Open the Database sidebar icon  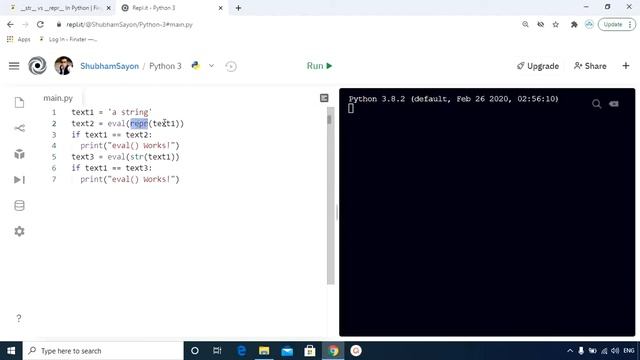(x=19, y=205)
